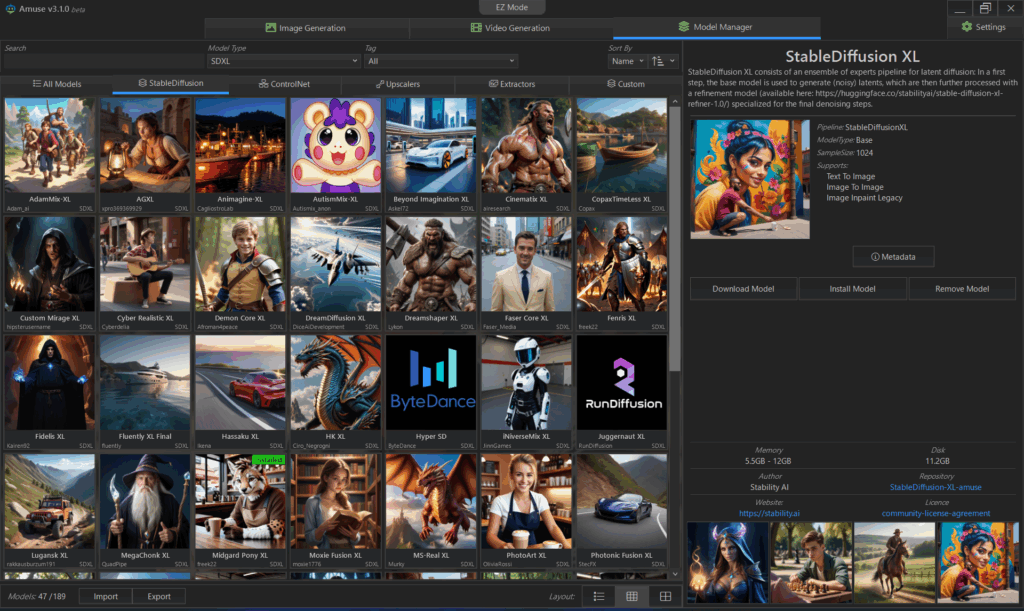Focus the Search input field
Viewport: 1024px width, 611px height.
103,61
